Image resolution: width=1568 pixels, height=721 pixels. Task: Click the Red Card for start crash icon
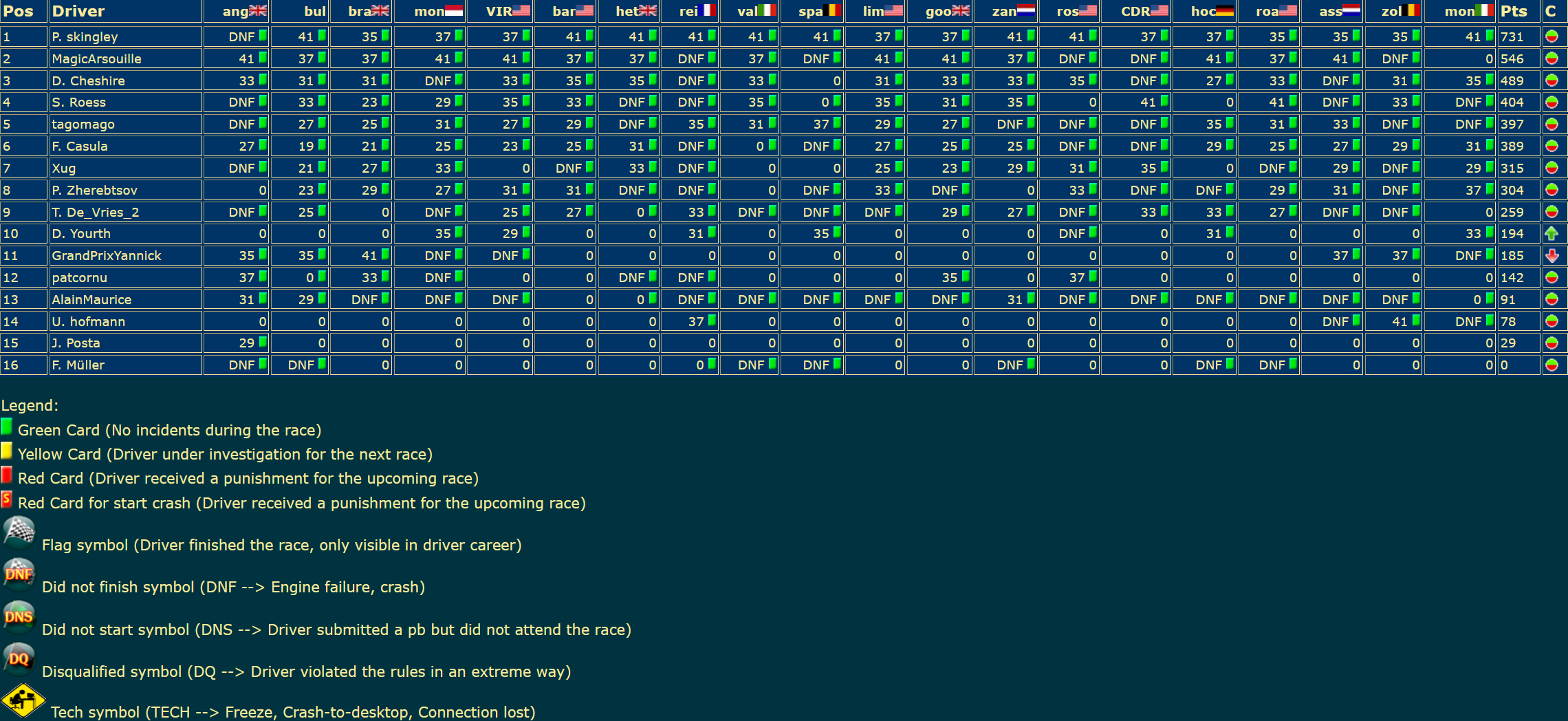tap(7, 499)
